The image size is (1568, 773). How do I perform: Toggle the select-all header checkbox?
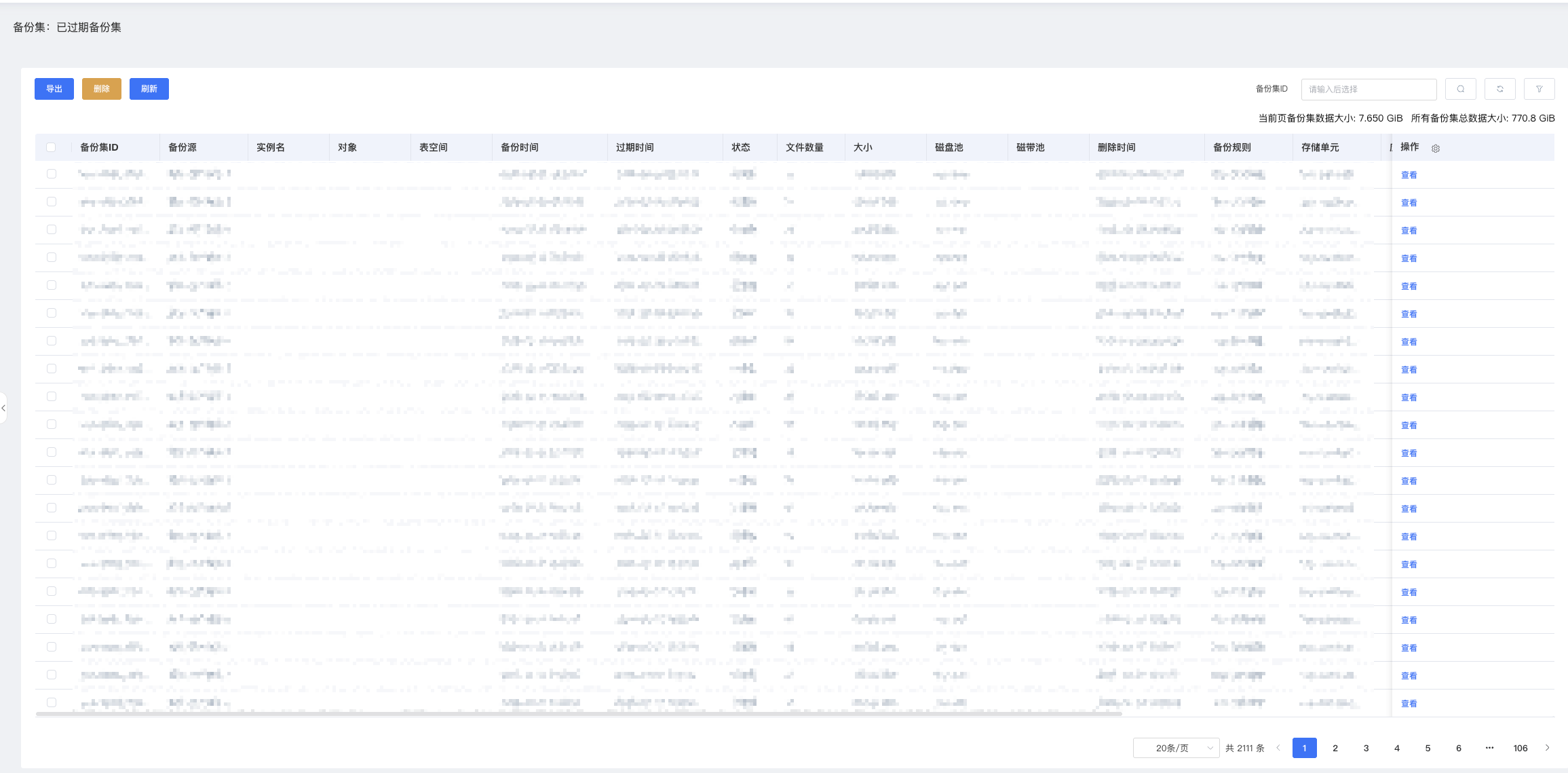(52, 147)
